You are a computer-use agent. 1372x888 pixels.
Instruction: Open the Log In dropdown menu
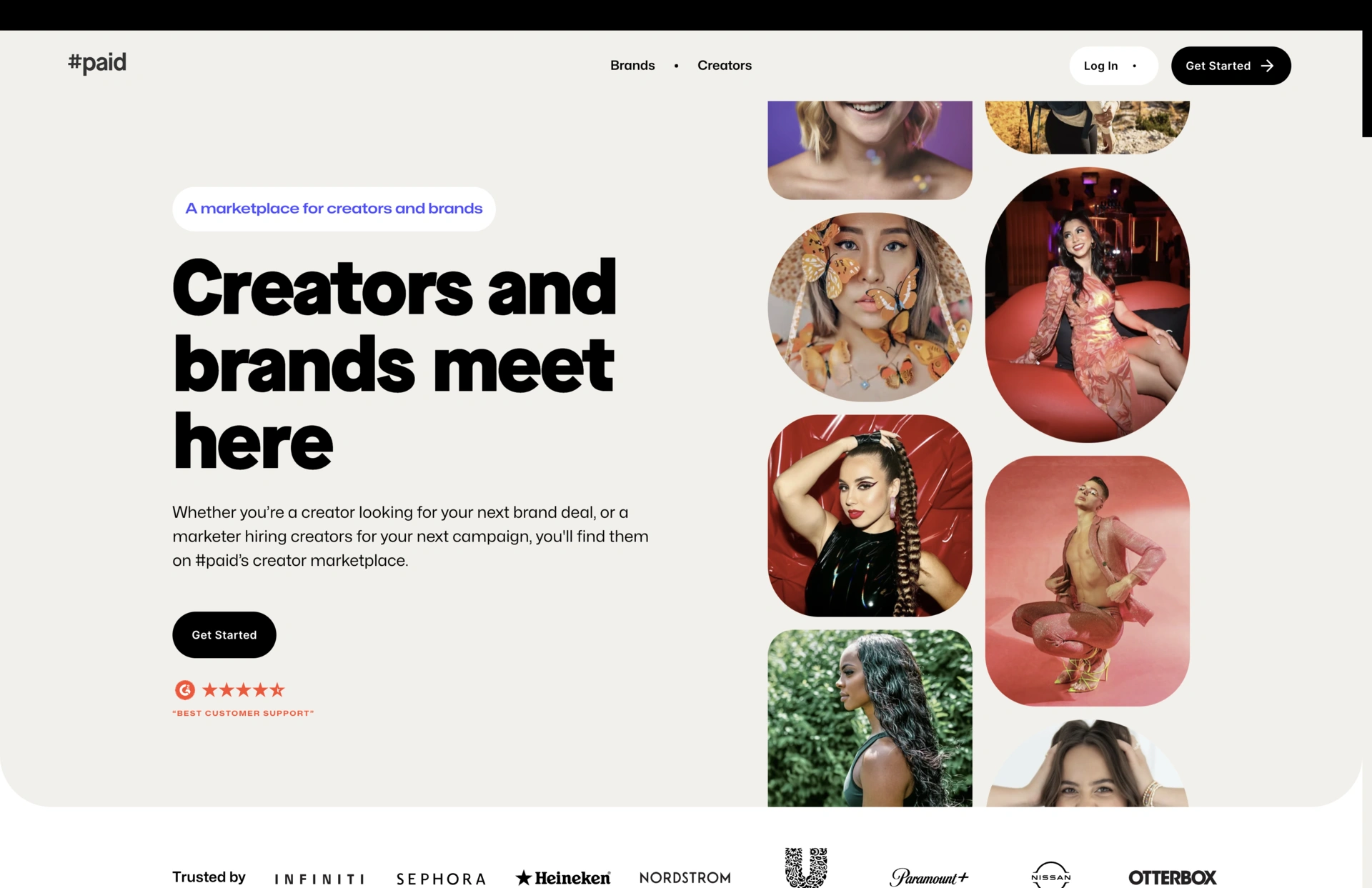1113,66
